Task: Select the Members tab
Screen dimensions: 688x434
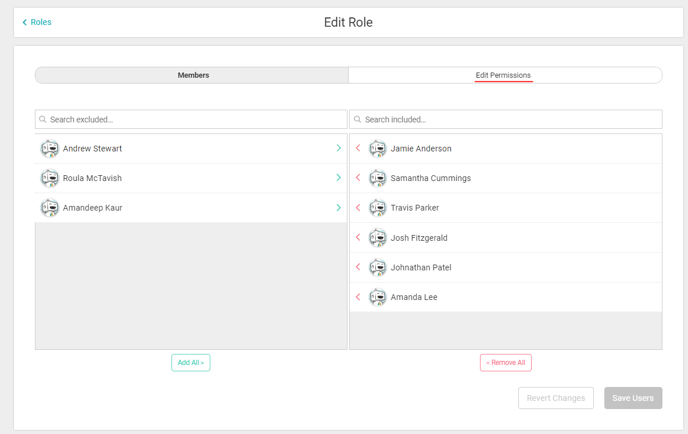Action: click(193, 76)
